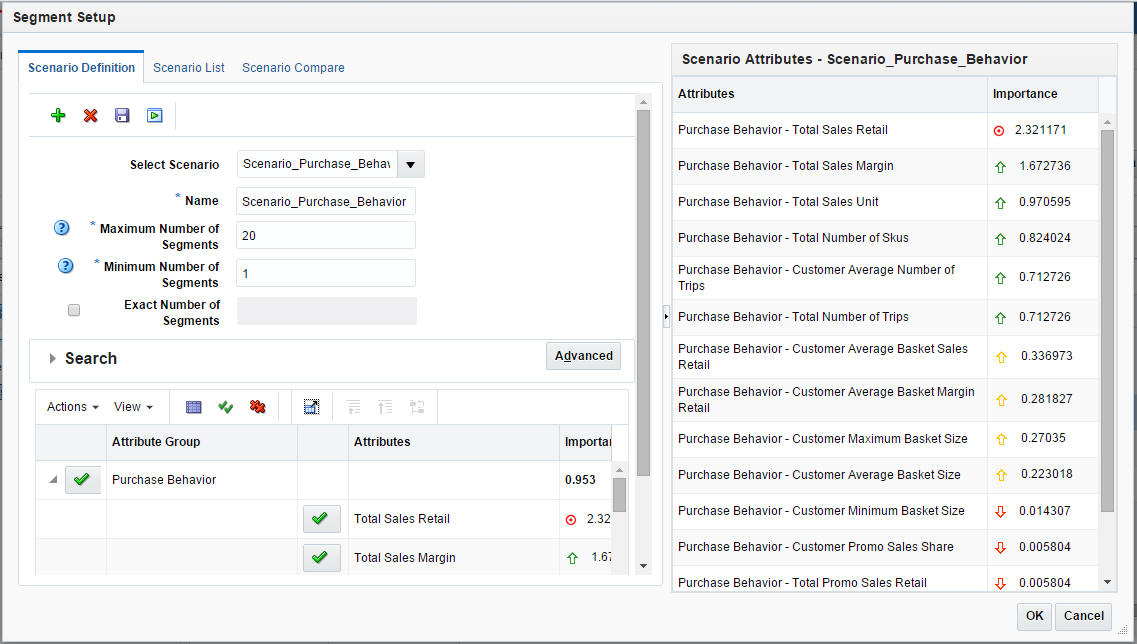Viewport: 1137px width, 644px height.
Task: Collapse the Purchase Behavior tree row
Action: tap(53, 479)
